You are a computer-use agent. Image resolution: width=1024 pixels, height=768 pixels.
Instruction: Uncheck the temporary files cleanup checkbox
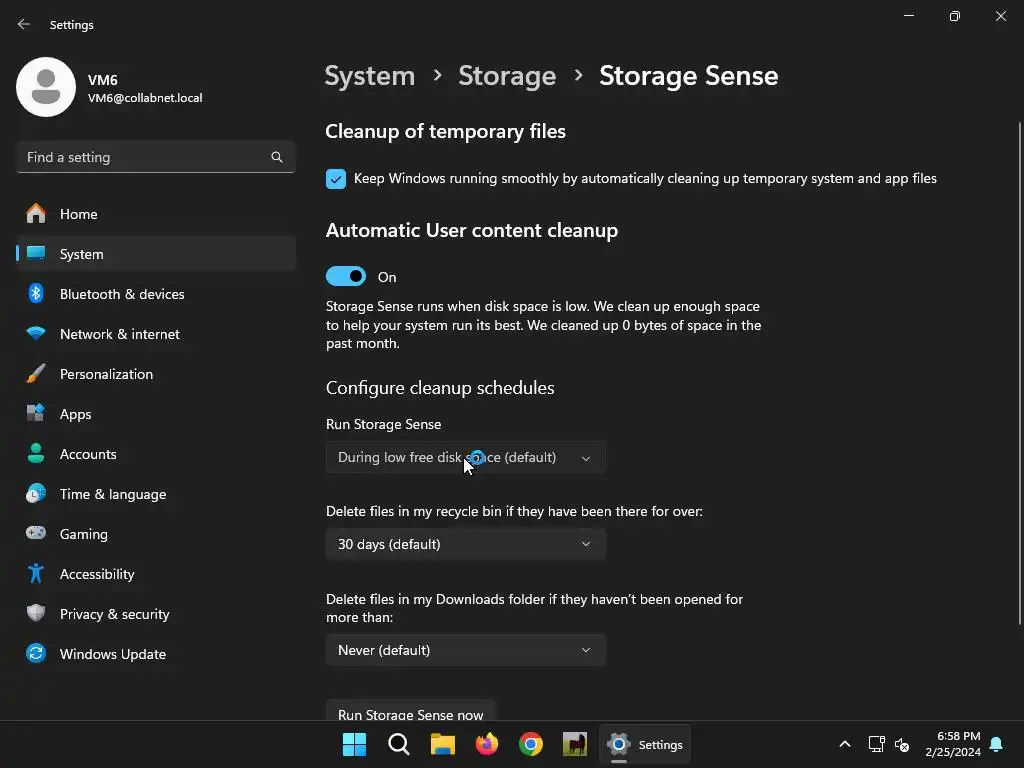pyautogui.click(x=336, y=179)
